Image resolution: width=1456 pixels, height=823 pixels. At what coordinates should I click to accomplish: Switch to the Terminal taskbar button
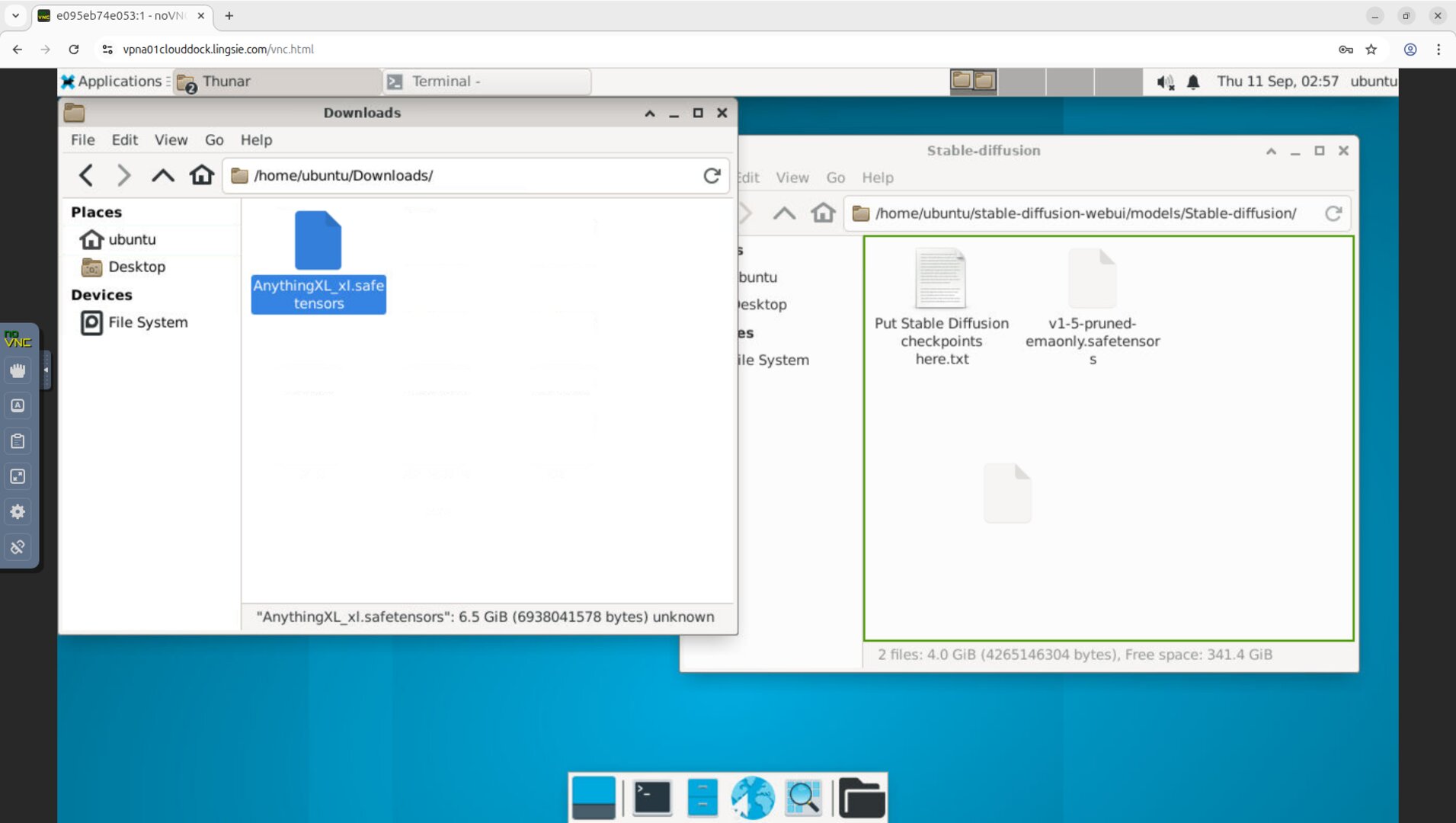pos(488,82)
